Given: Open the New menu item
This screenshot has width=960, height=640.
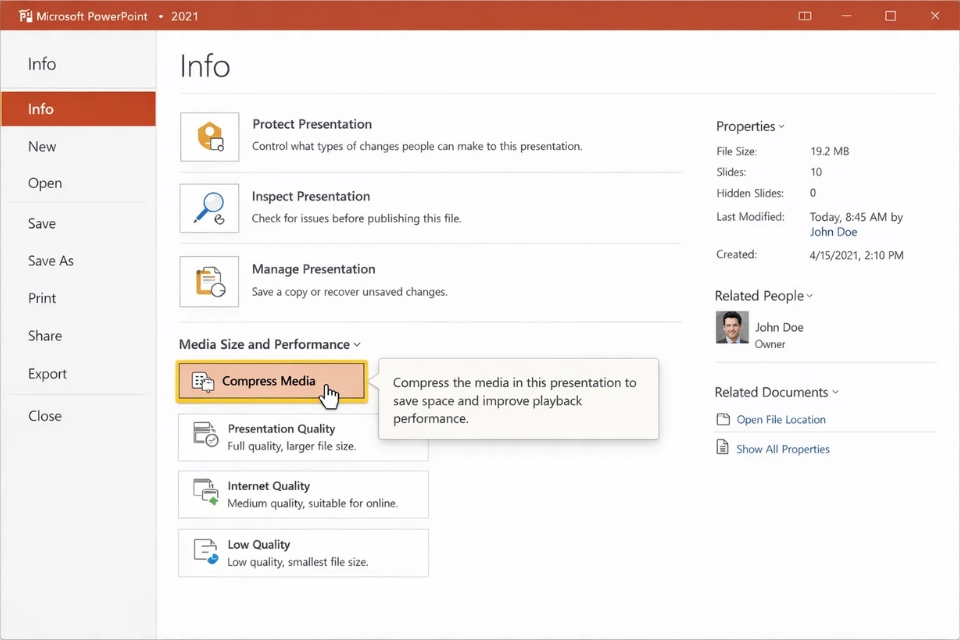Looking at the screenshot, I should pyautogui.click(x=42, y=147).
